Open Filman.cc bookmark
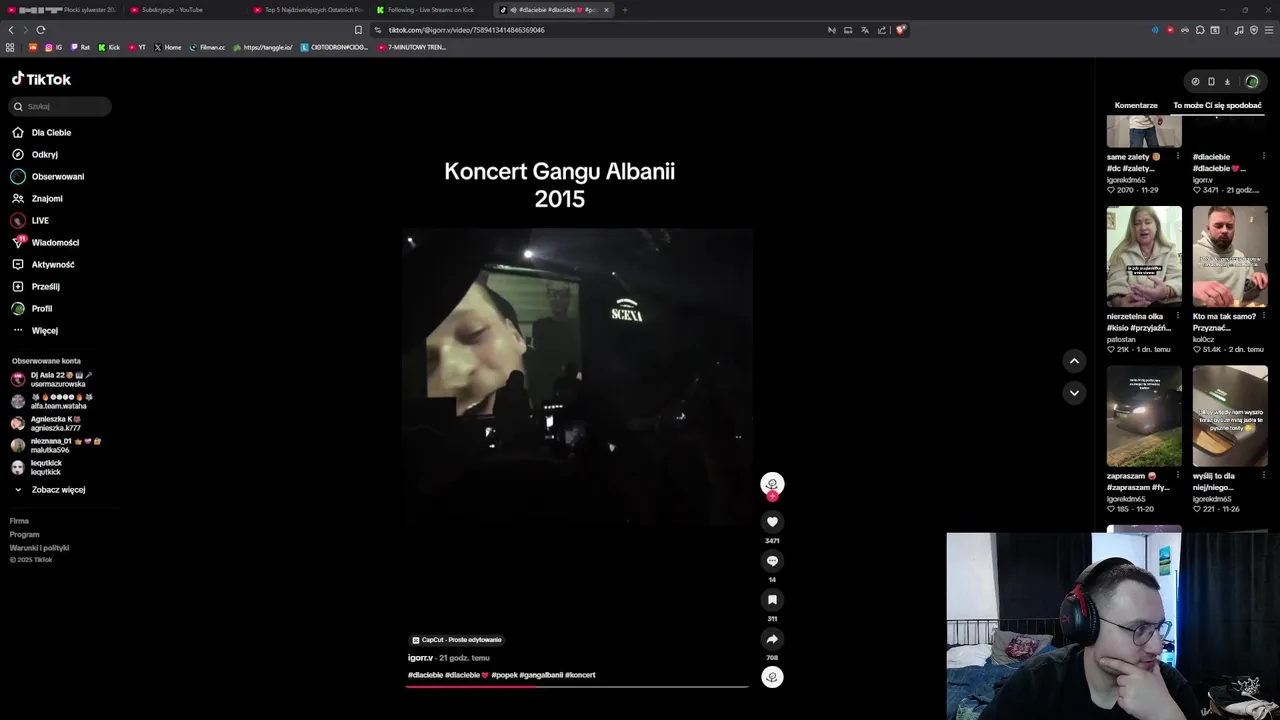Image resolution: width=1280 pixels, height=720 pixels. [x=208, y=47]
